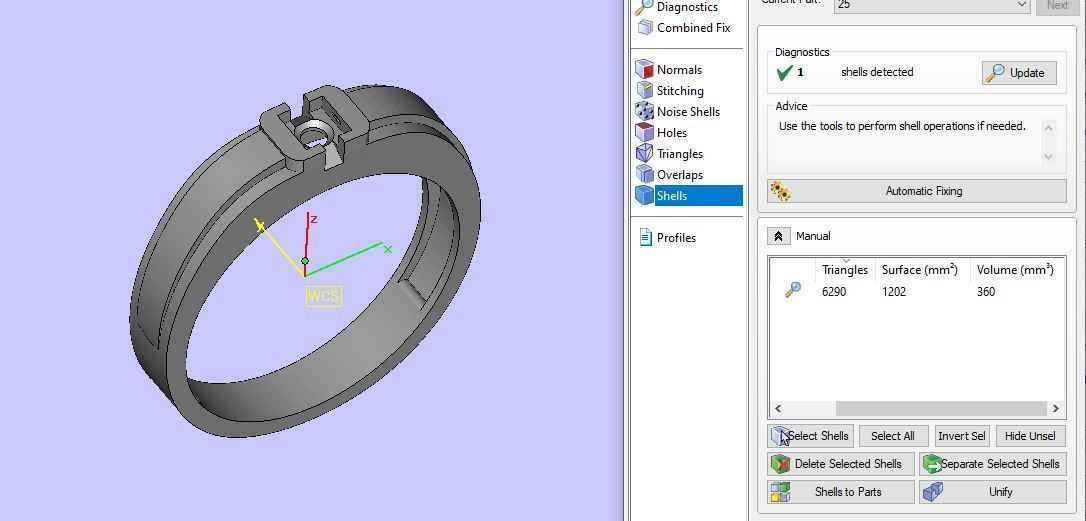Click the Profiles document icon
This screenshot has height=521, width=1086.
point(646,238)
